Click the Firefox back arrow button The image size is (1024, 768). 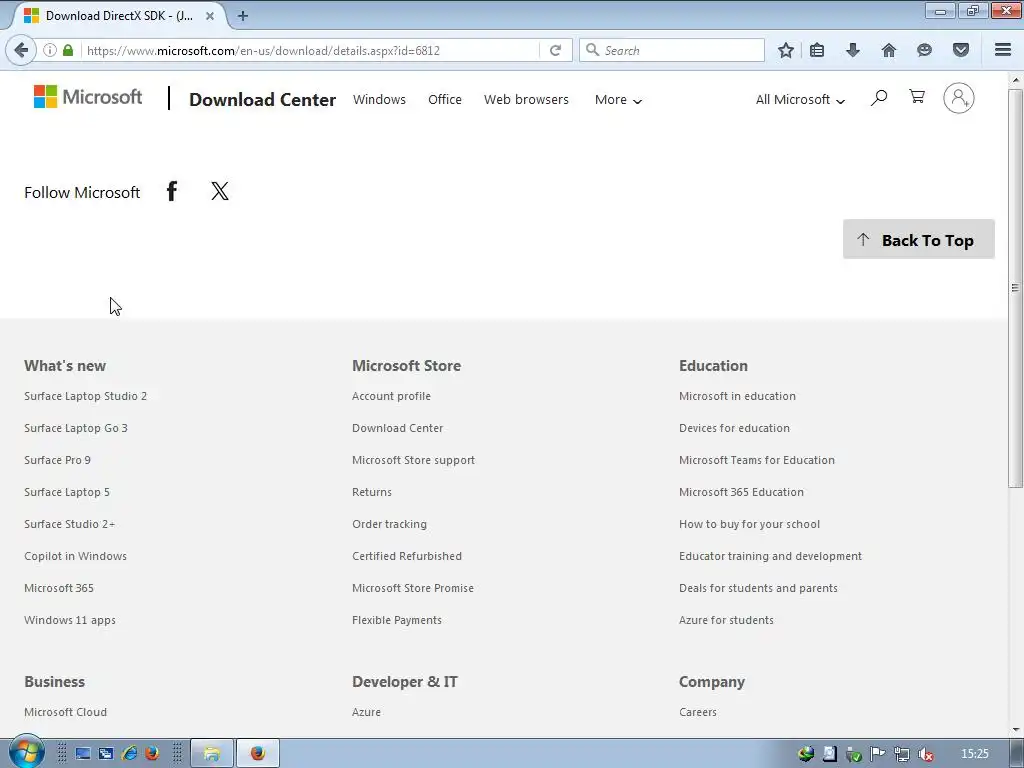point(21,50)
